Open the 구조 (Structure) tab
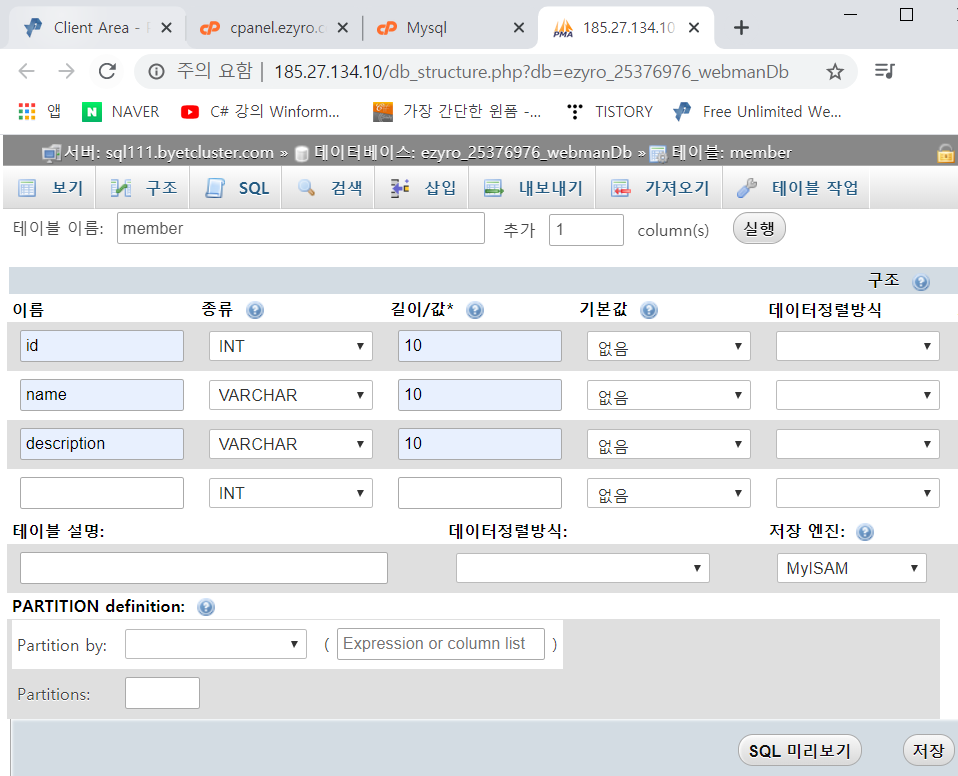This screenshot has width=958, height=776. pyautogui.click(x=144, y=188)
